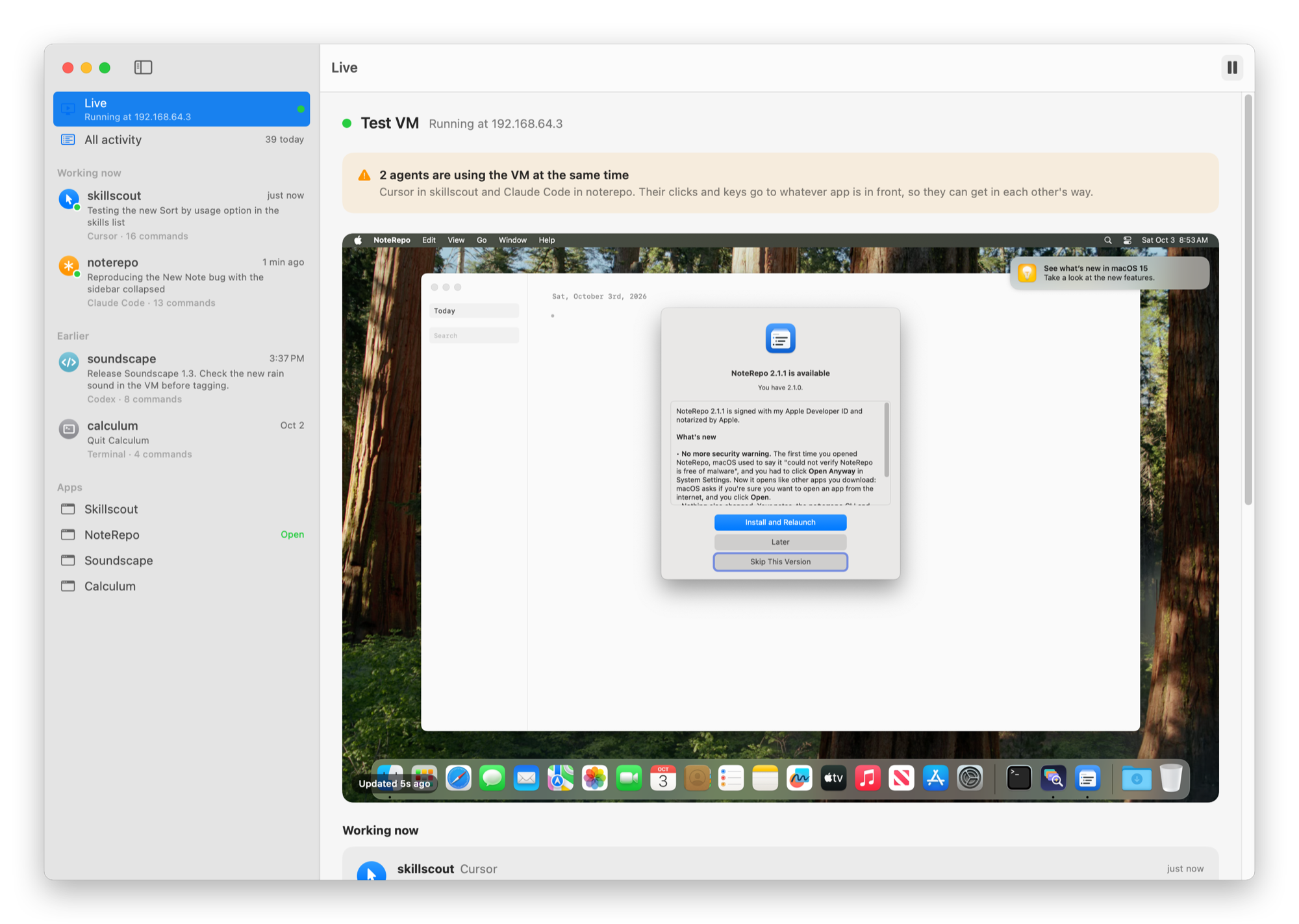1299x924 pixels.
Task: Click Skip This Version button
Action: 780,562
